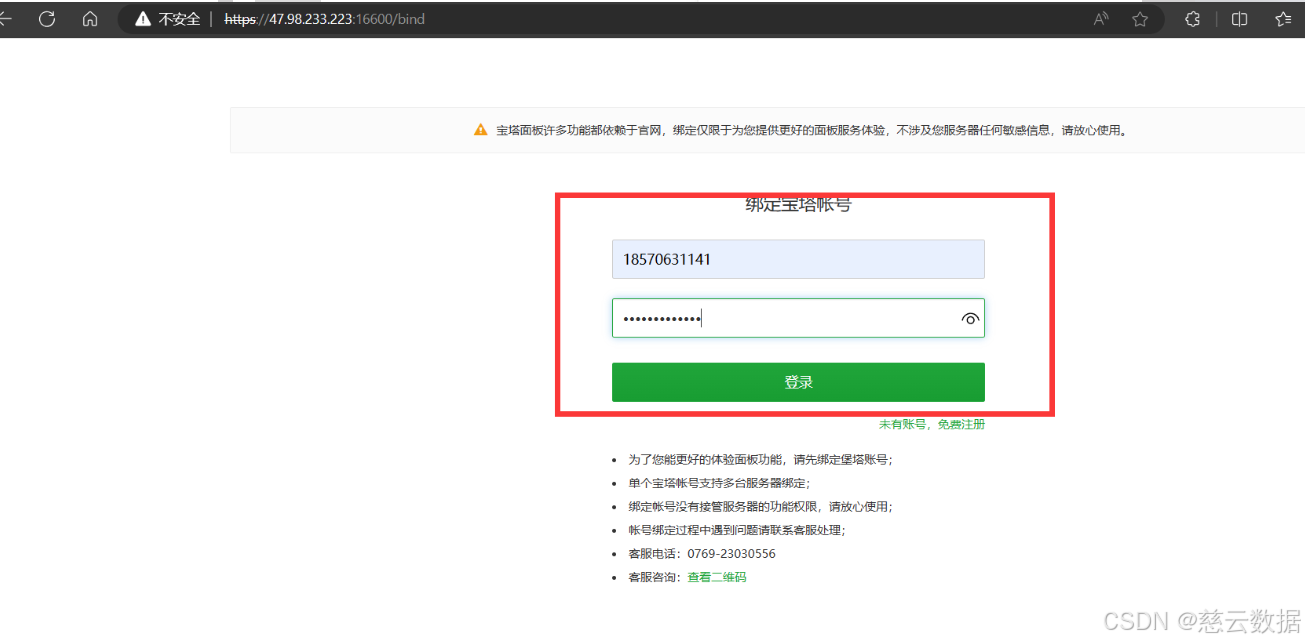1305x643 pixels.
Task: Toggle split screen browser icon
Action: point(1240,19)
